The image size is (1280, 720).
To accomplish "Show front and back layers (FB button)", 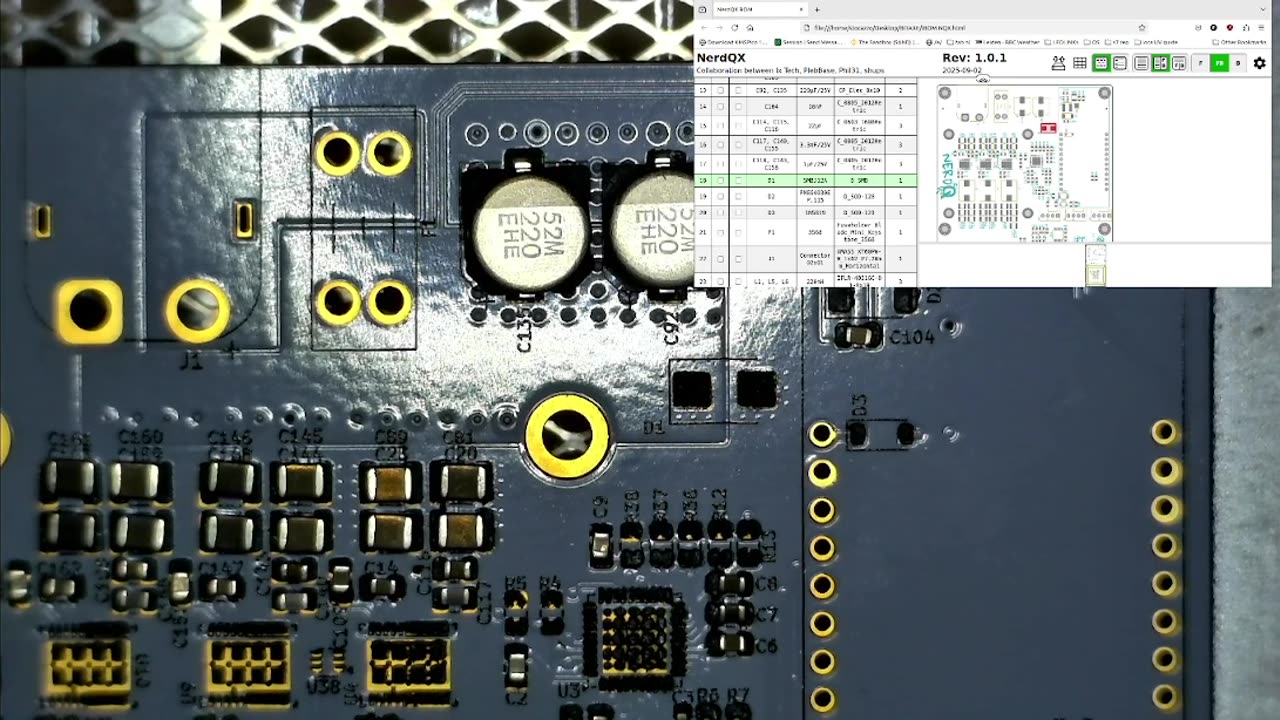I will pos(1219,63).
